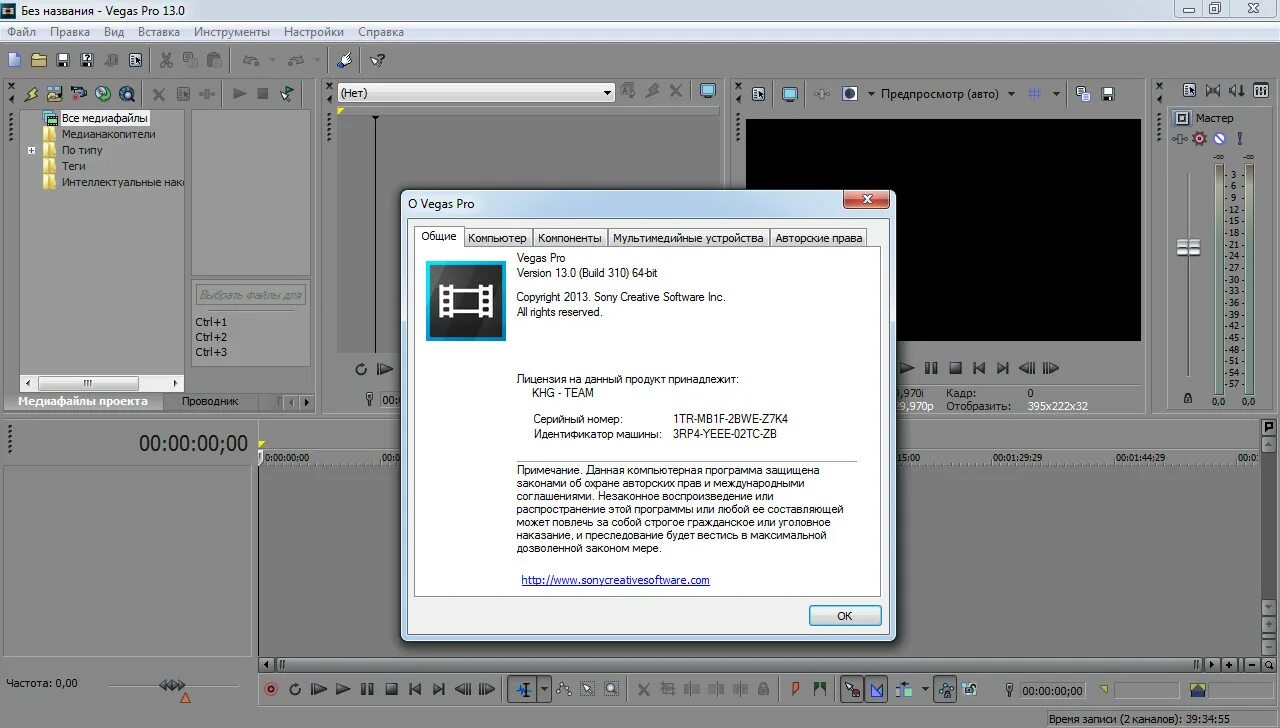
Task: Select the Медиафайлы проекта tab
Action: click(83, 401)
